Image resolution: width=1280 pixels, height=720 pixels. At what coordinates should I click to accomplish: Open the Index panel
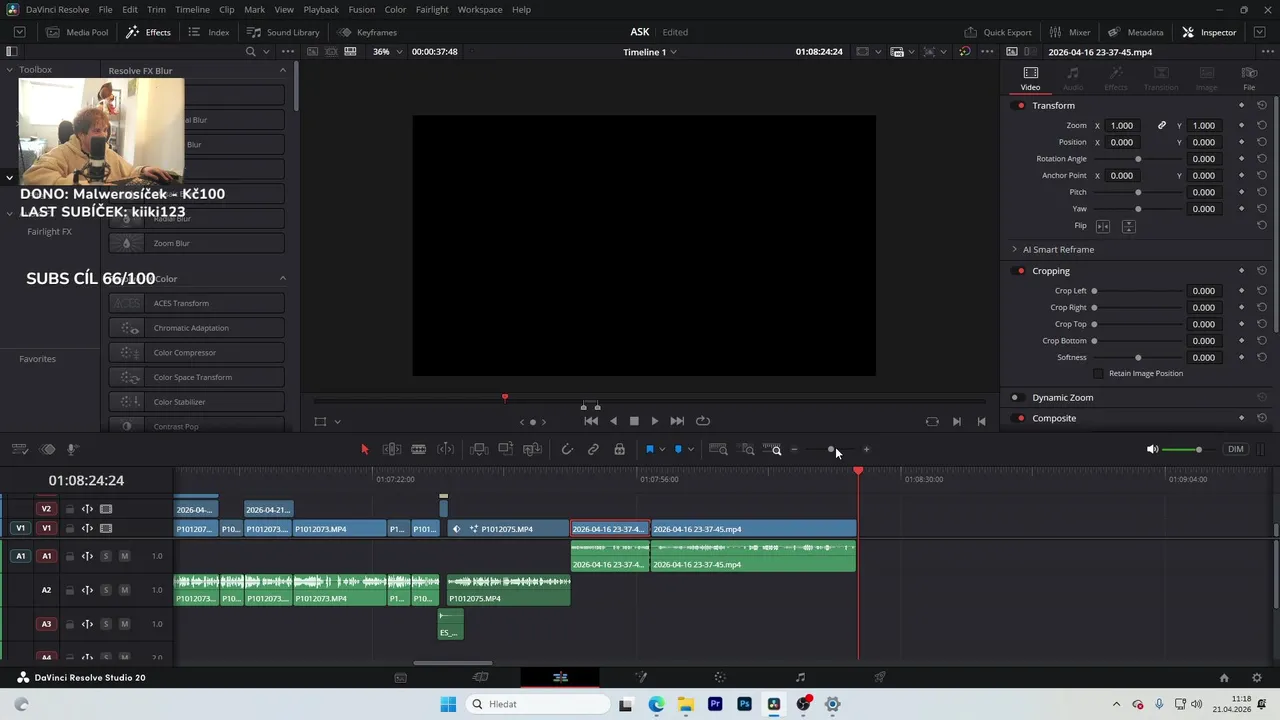pos(209,32)
